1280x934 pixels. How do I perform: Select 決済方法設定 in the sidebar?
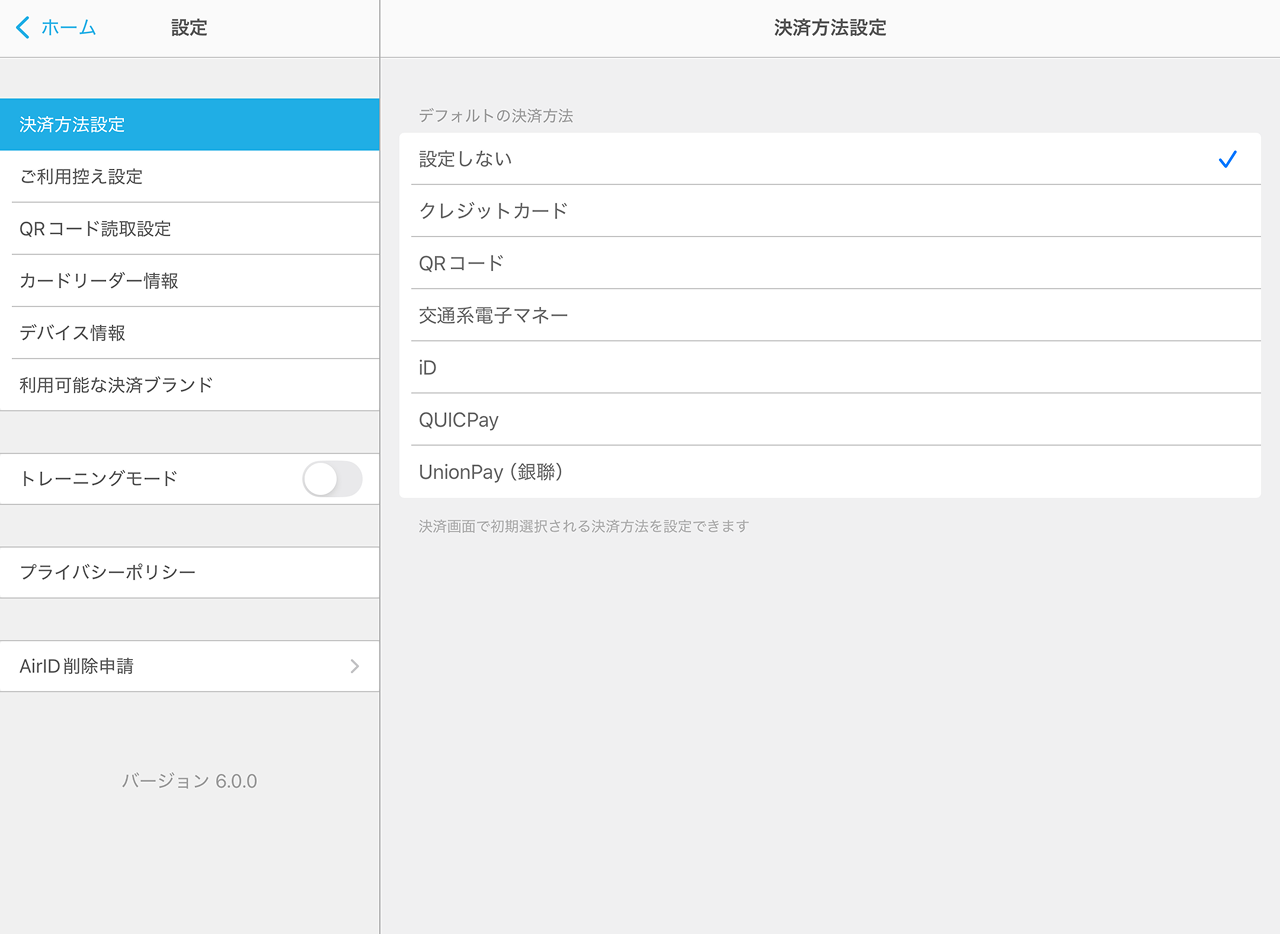coord(189,125)
